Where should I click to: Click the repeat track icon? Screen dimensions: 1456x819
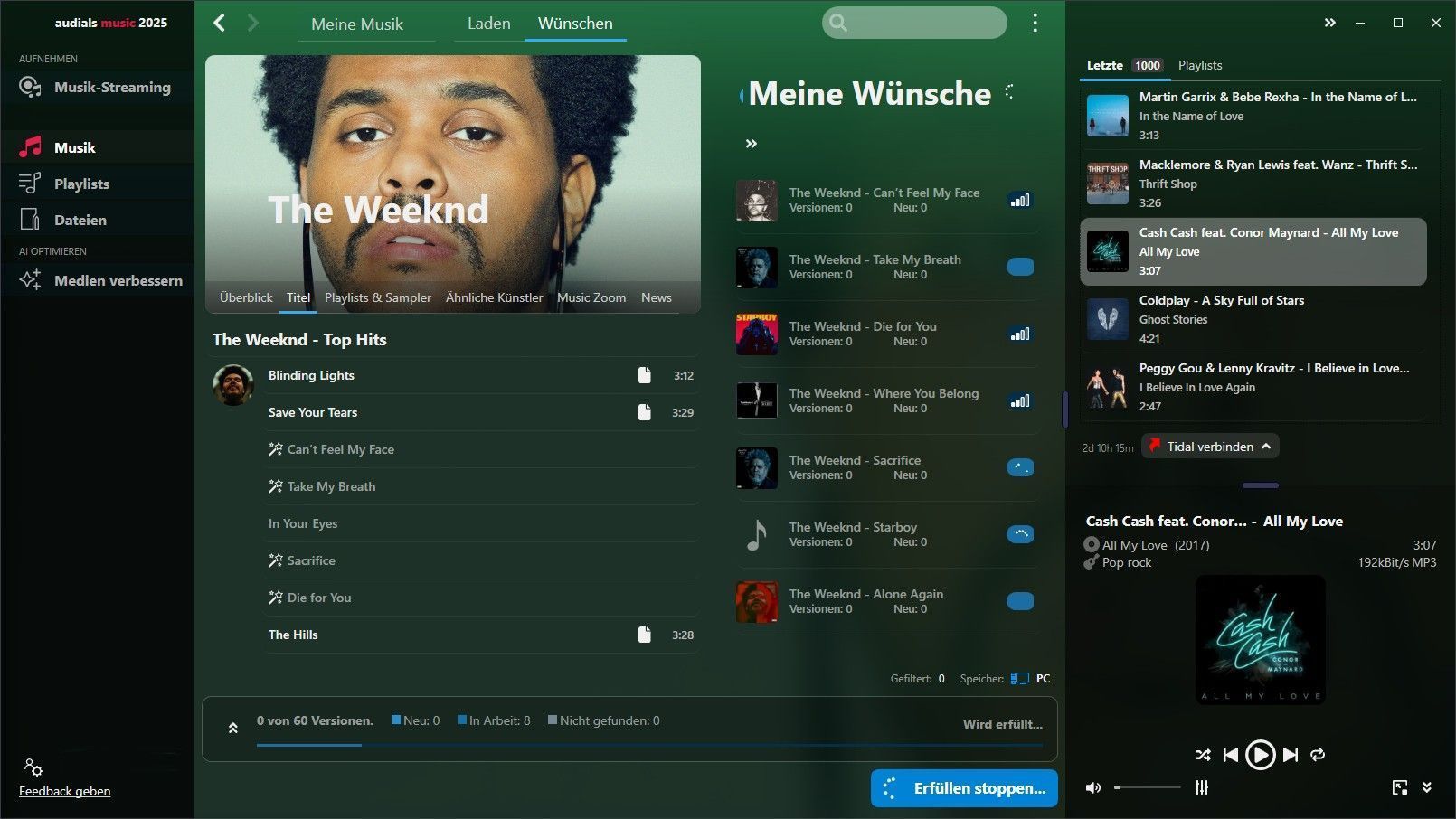1318,755
